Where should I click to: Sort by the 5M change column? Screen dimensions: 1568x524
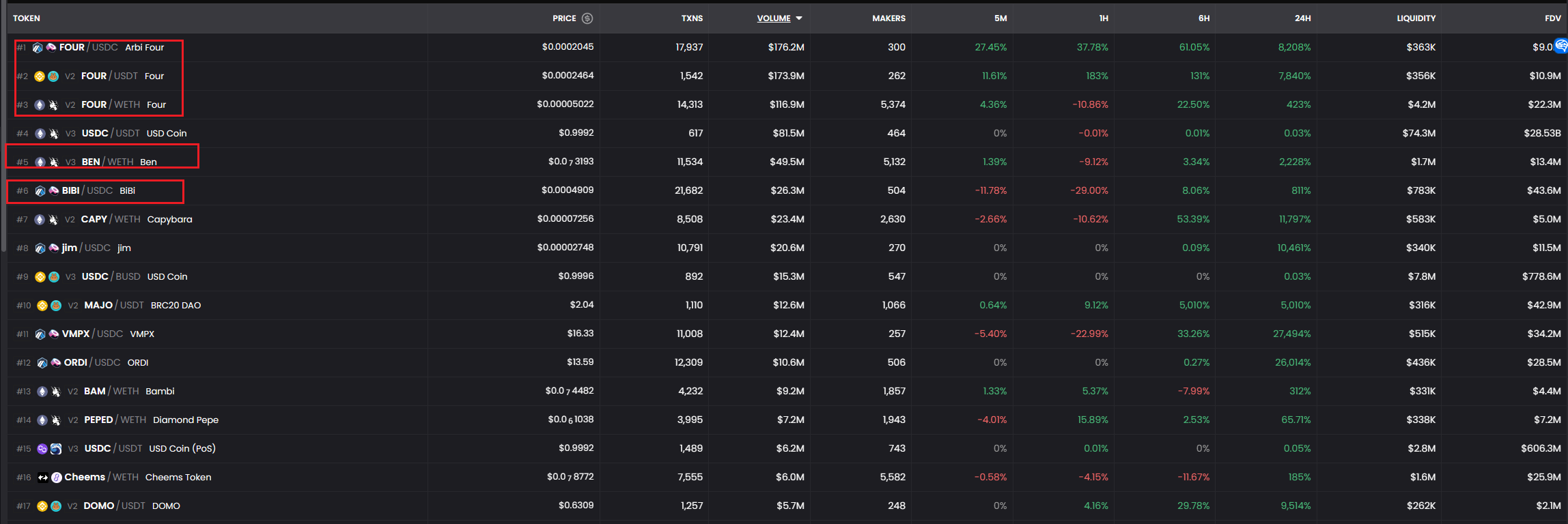point(1000,18)
